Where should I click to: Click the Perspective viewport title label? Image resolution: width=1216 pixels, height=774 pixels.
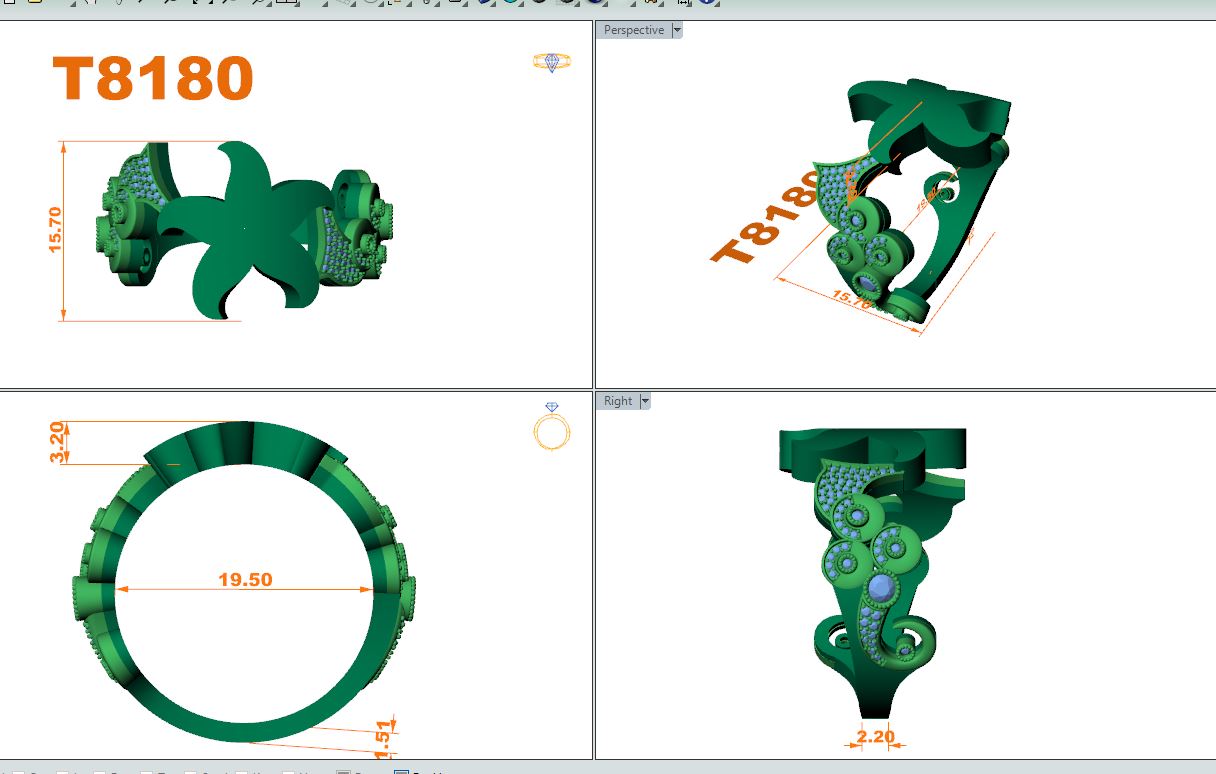click(x=633, y=30)
